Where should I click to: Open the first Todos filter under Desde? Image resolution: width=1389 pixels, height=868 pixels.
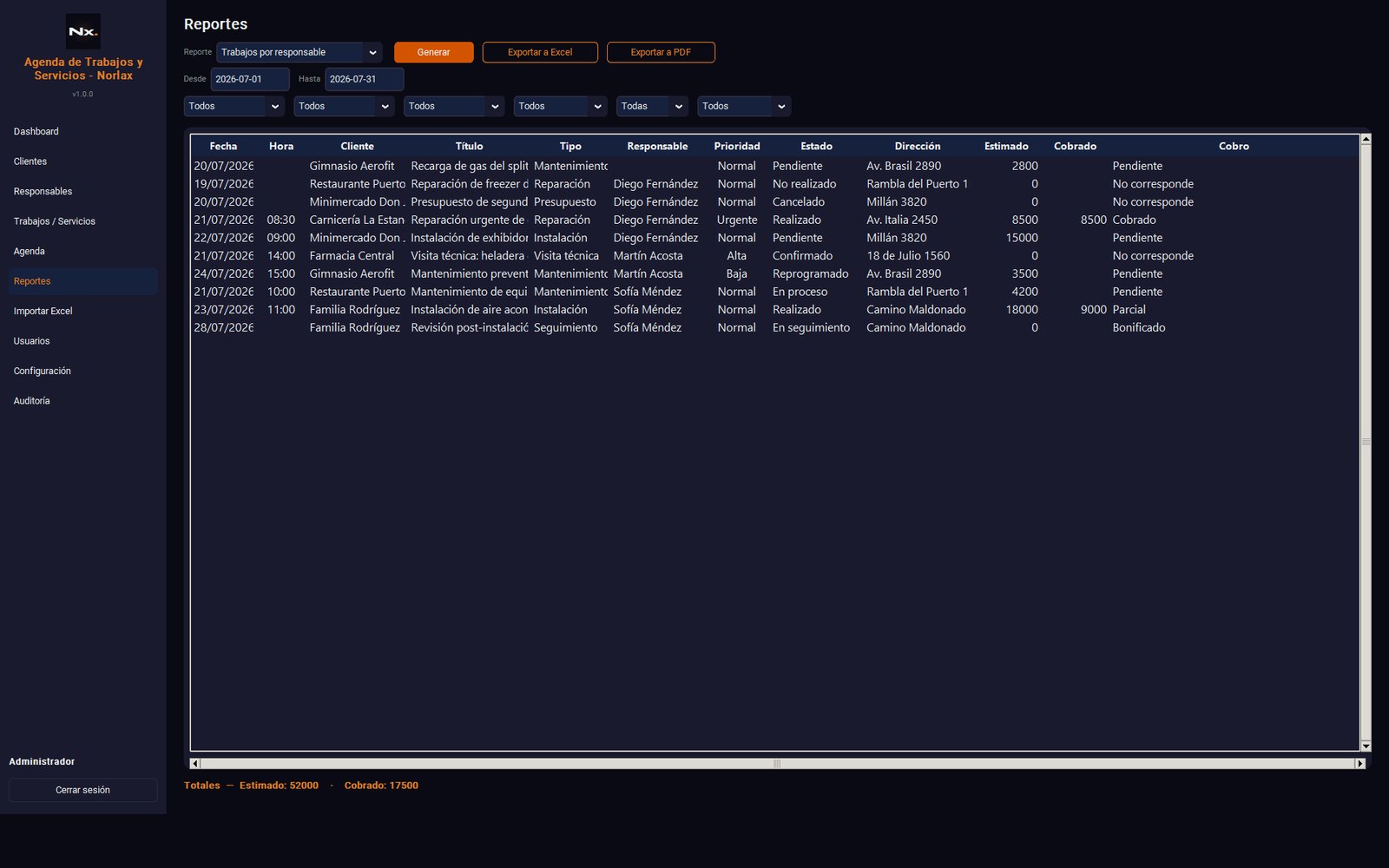pos(234,106)
